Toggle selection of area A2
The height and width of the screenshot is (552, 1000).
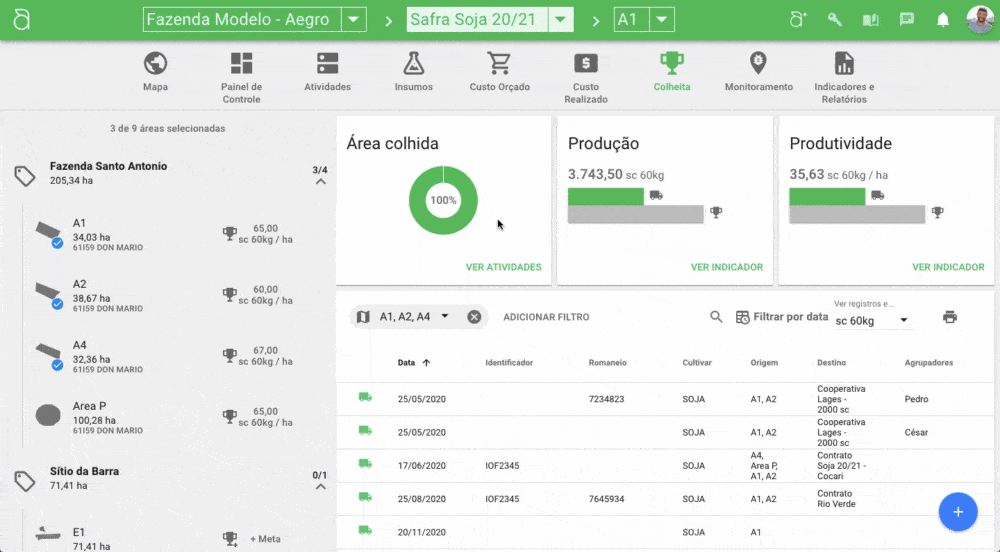[57, 304]
